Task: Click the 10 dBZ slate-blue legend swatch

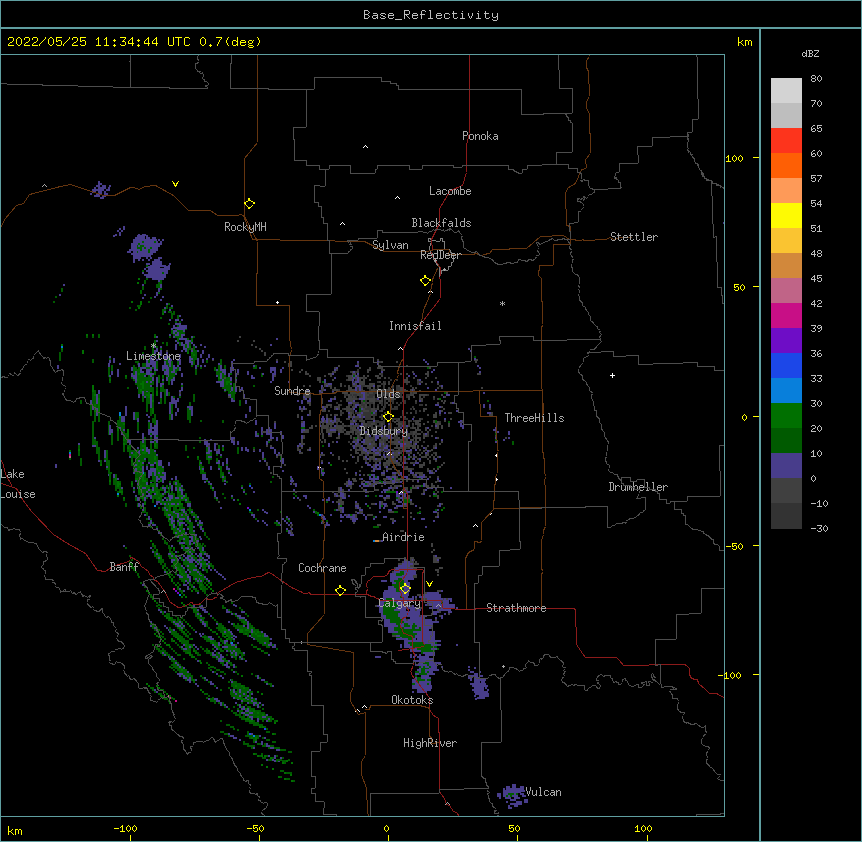Action: pos(786,466)
